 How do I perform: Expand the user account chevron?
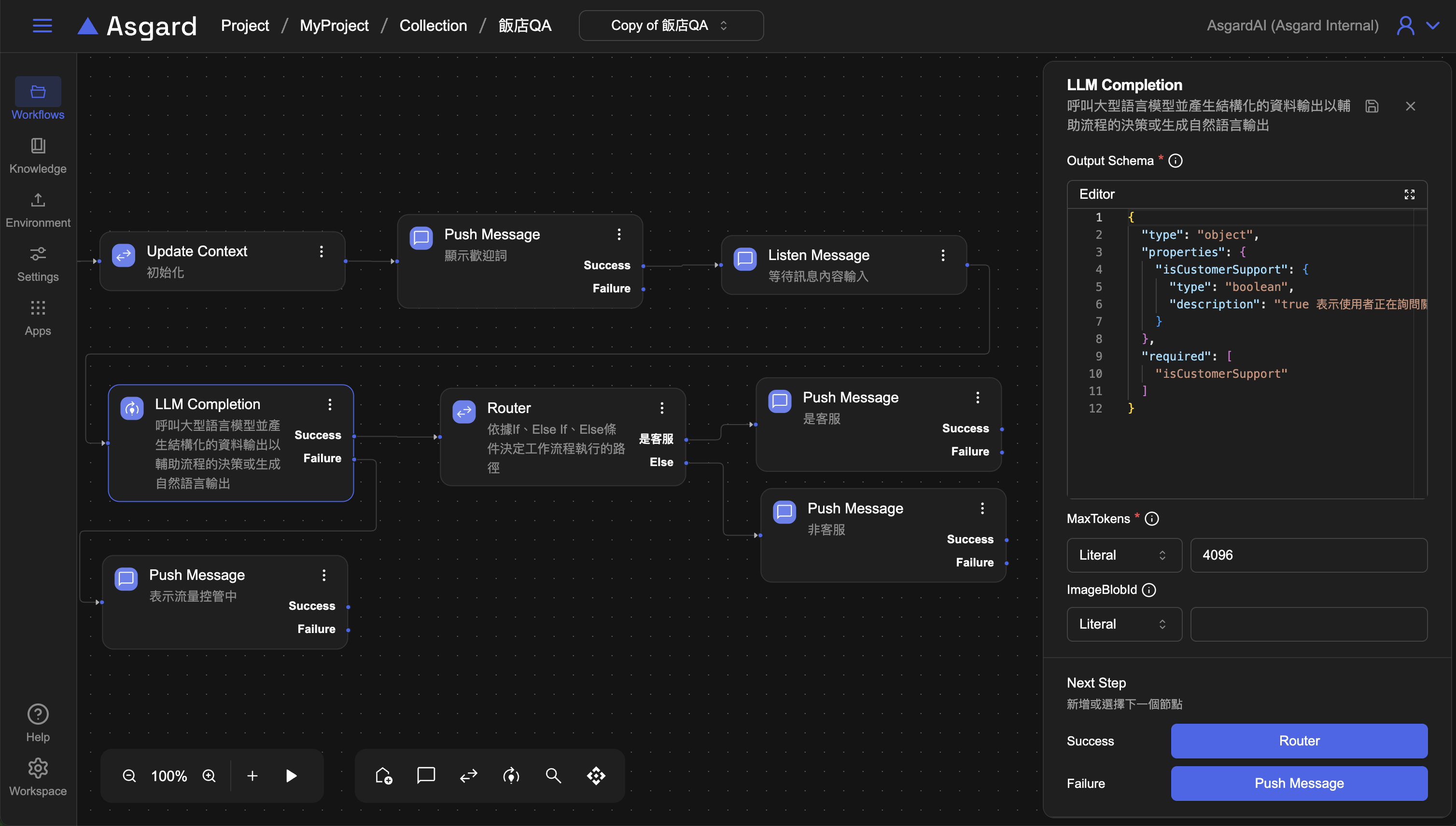[x=1433, y=26]
